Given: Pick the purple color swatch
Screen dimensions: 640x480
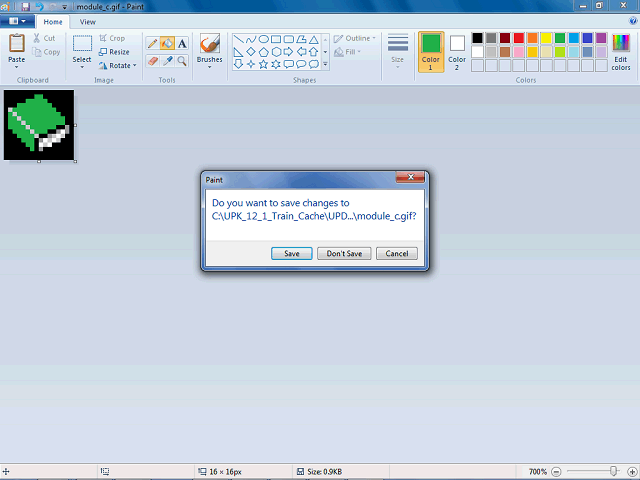Looking at the screenshot, I should coord(601,38).
